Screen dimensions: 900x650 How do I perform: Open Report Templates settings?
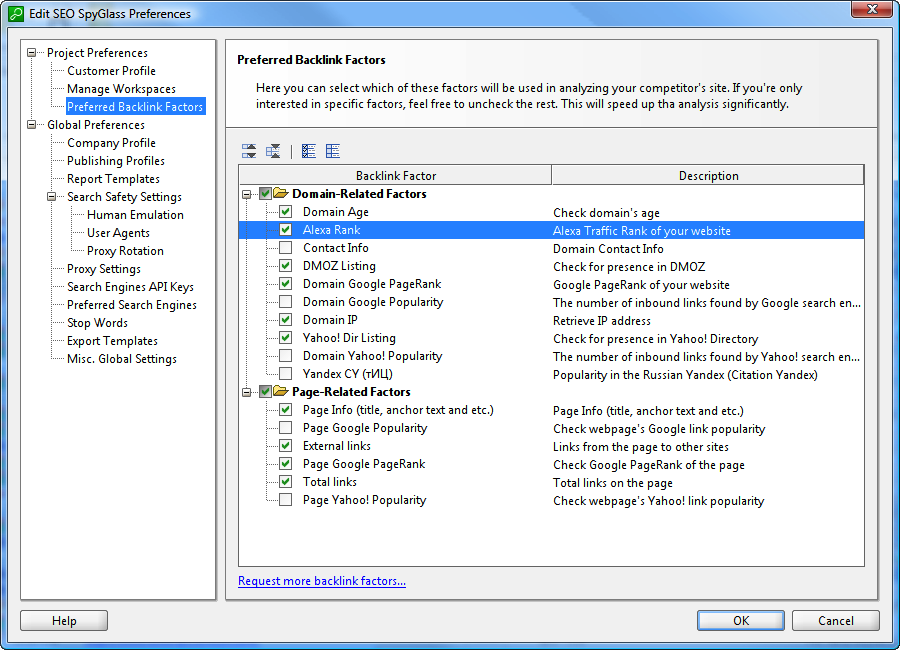pyautogui.click(x=113, y=179)
